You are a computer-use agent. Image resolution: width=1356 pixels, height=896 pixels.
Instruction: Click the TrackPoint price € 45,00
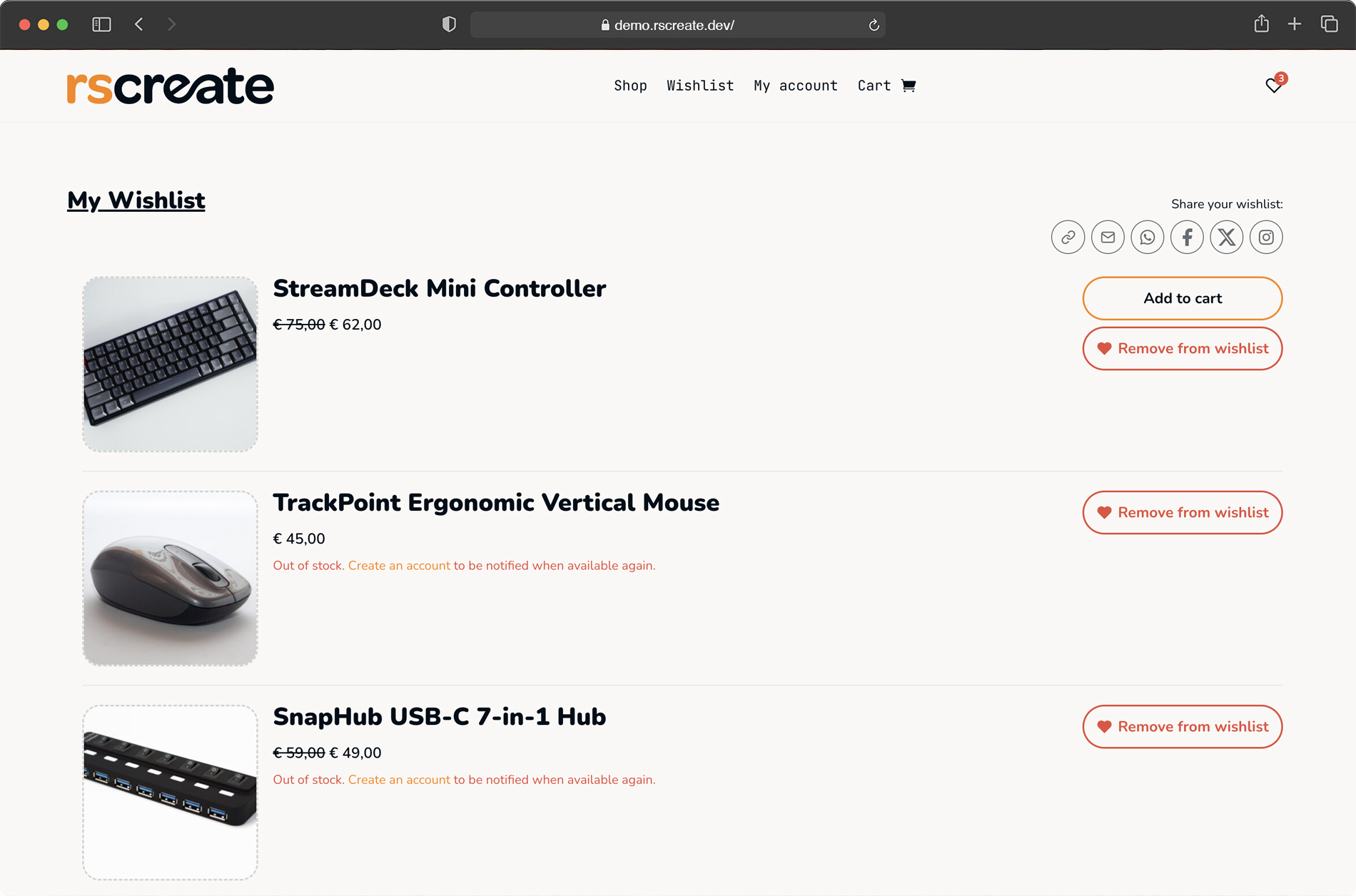click(x=299, y=539)
